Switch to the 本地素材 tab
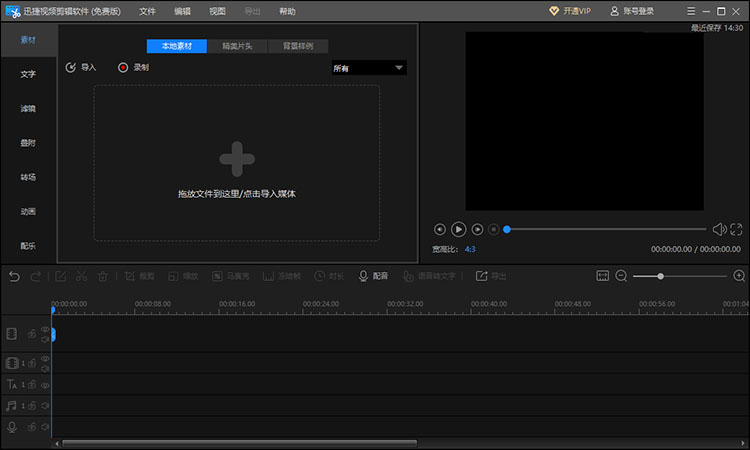Image resolution: width=750 pixels, height=450 pixels. click(176, 46)
